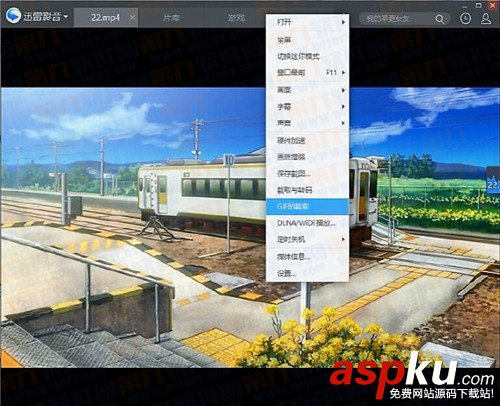
Task: Close the player window
Action: click(493, 5)
